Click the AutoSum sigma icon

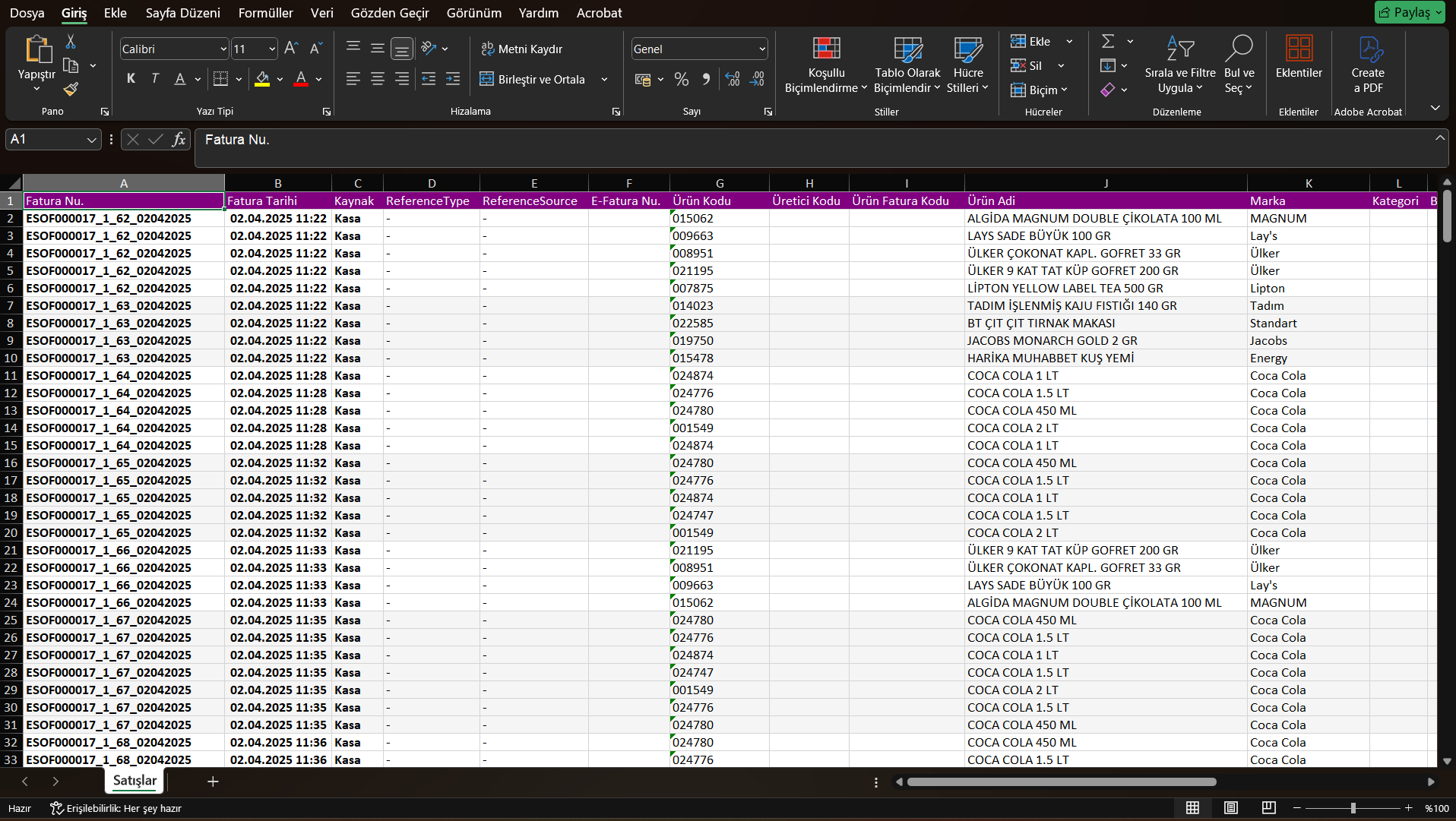[x=1108, y=42]
